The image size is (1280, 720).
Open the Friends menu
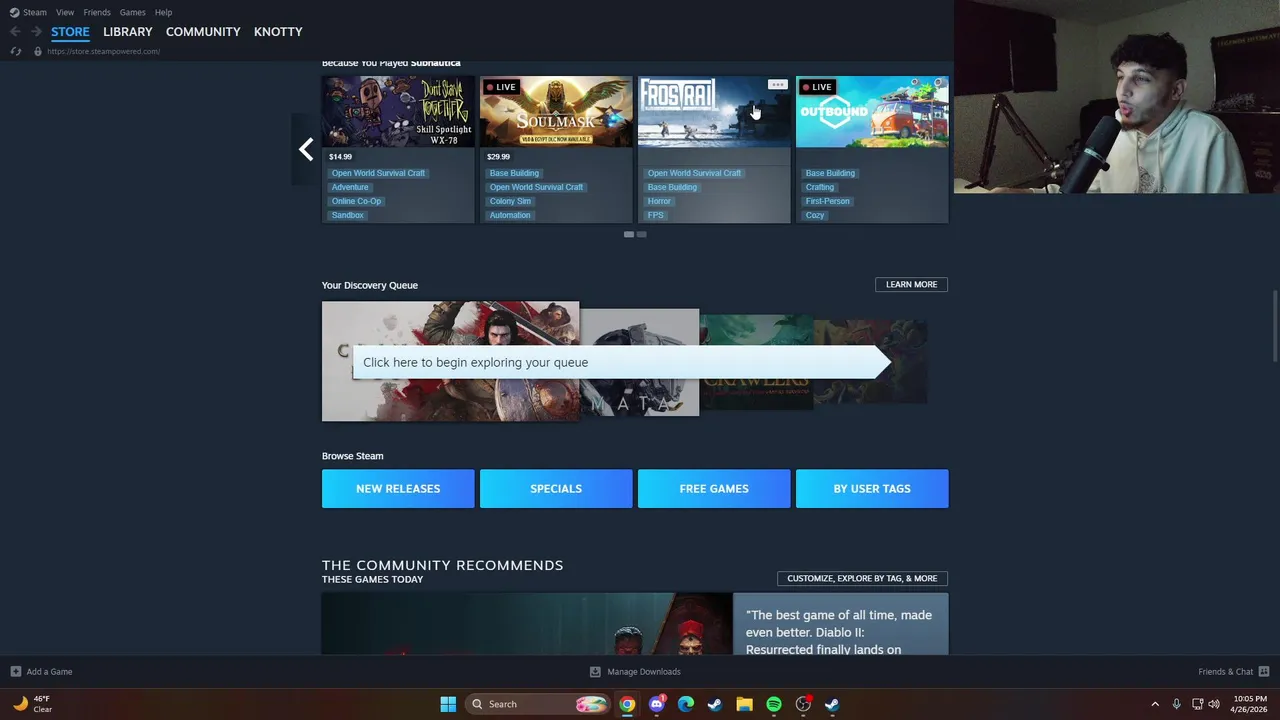pos(97,12)
